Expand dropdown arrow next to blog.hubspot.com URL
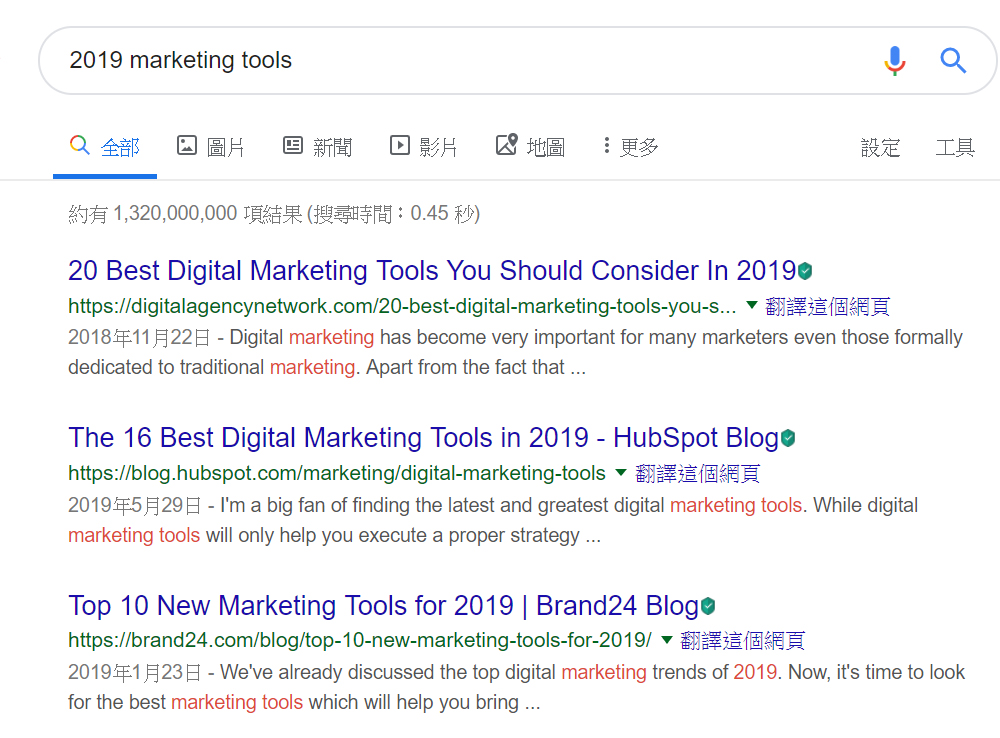The image size is (1000, 738). [621, 473]
